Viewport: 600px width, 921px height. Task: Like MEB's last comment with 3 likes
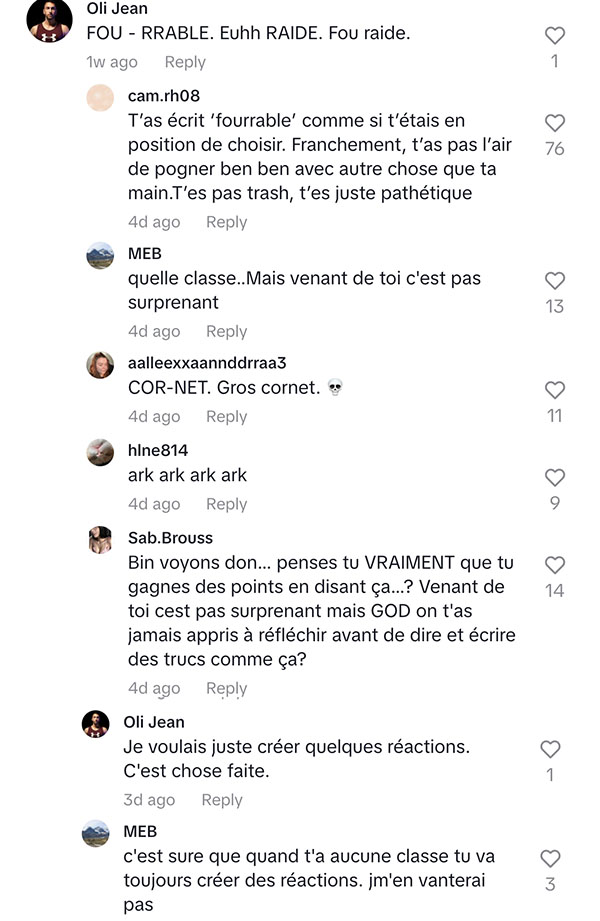pos(550,859)
